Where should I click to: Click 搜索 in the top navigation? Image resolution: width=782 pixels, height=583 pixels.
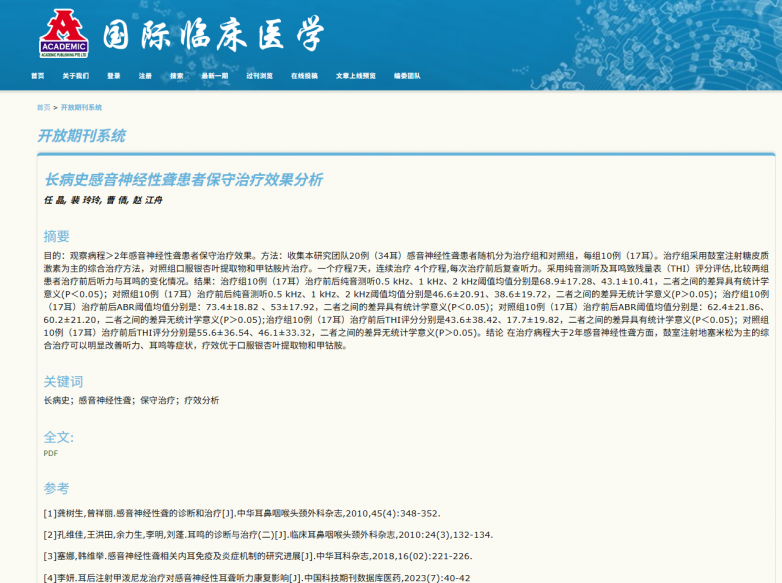177,76
